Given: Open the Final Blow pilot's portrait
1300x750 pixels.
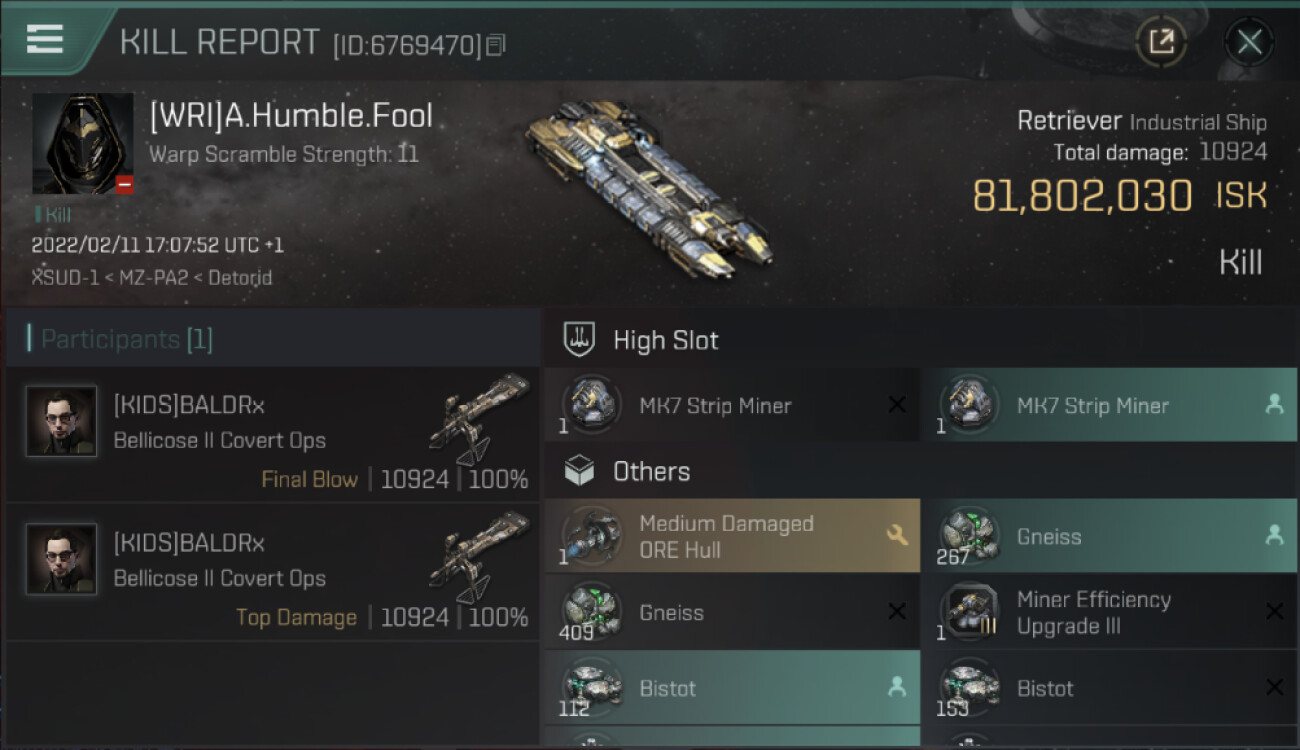Looking at the screenshot, I should 62,422.
